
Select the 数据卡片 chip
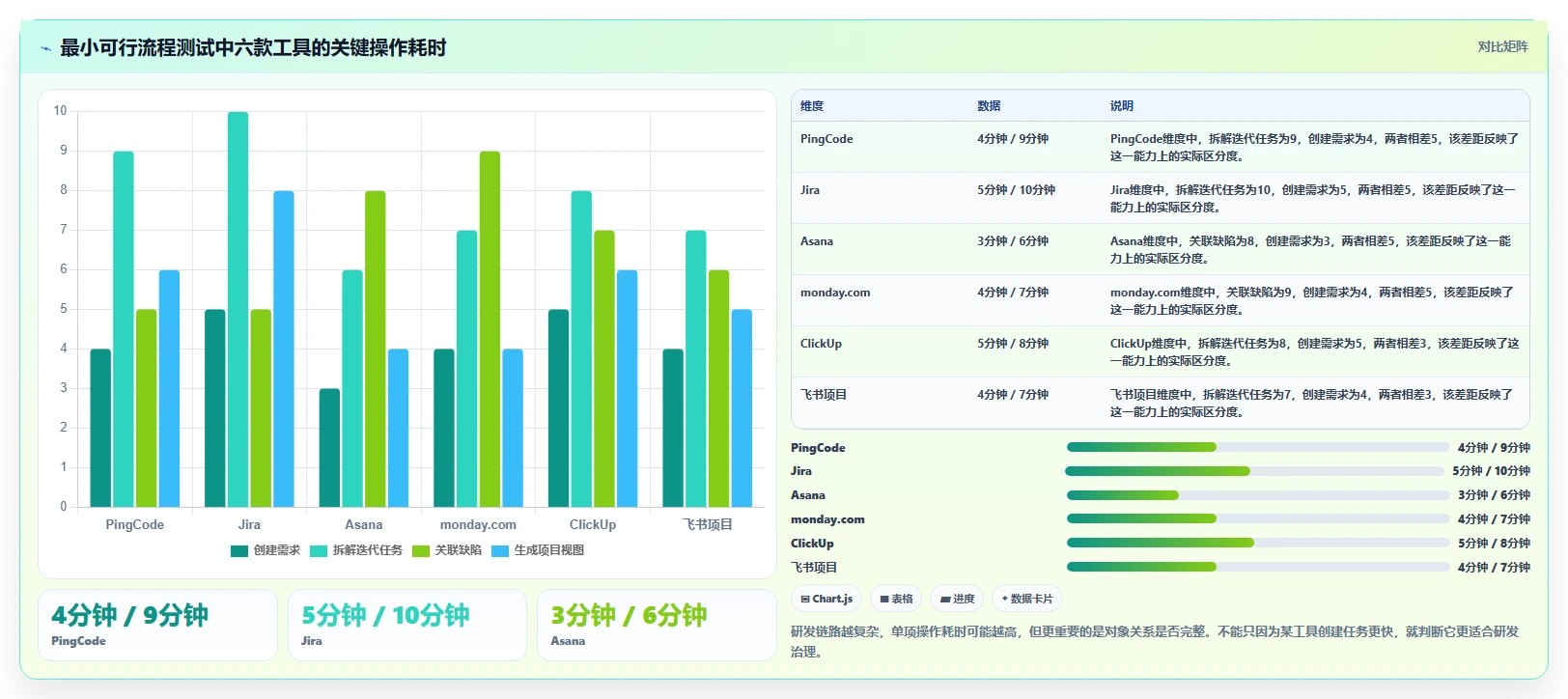click(x=1027, y=599)
